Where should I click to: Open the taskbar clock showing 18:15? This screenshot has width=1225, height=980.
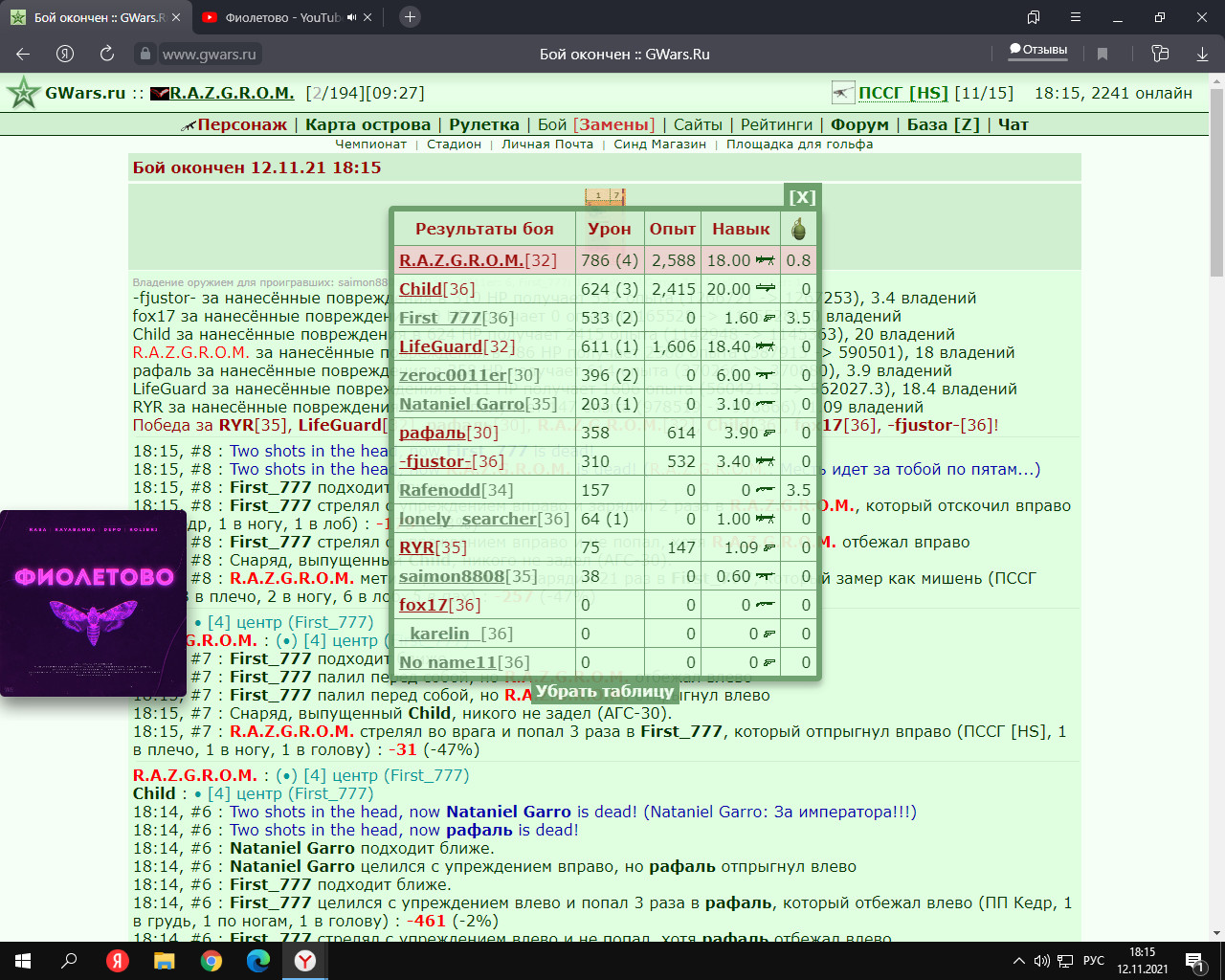coord(1142,961)
